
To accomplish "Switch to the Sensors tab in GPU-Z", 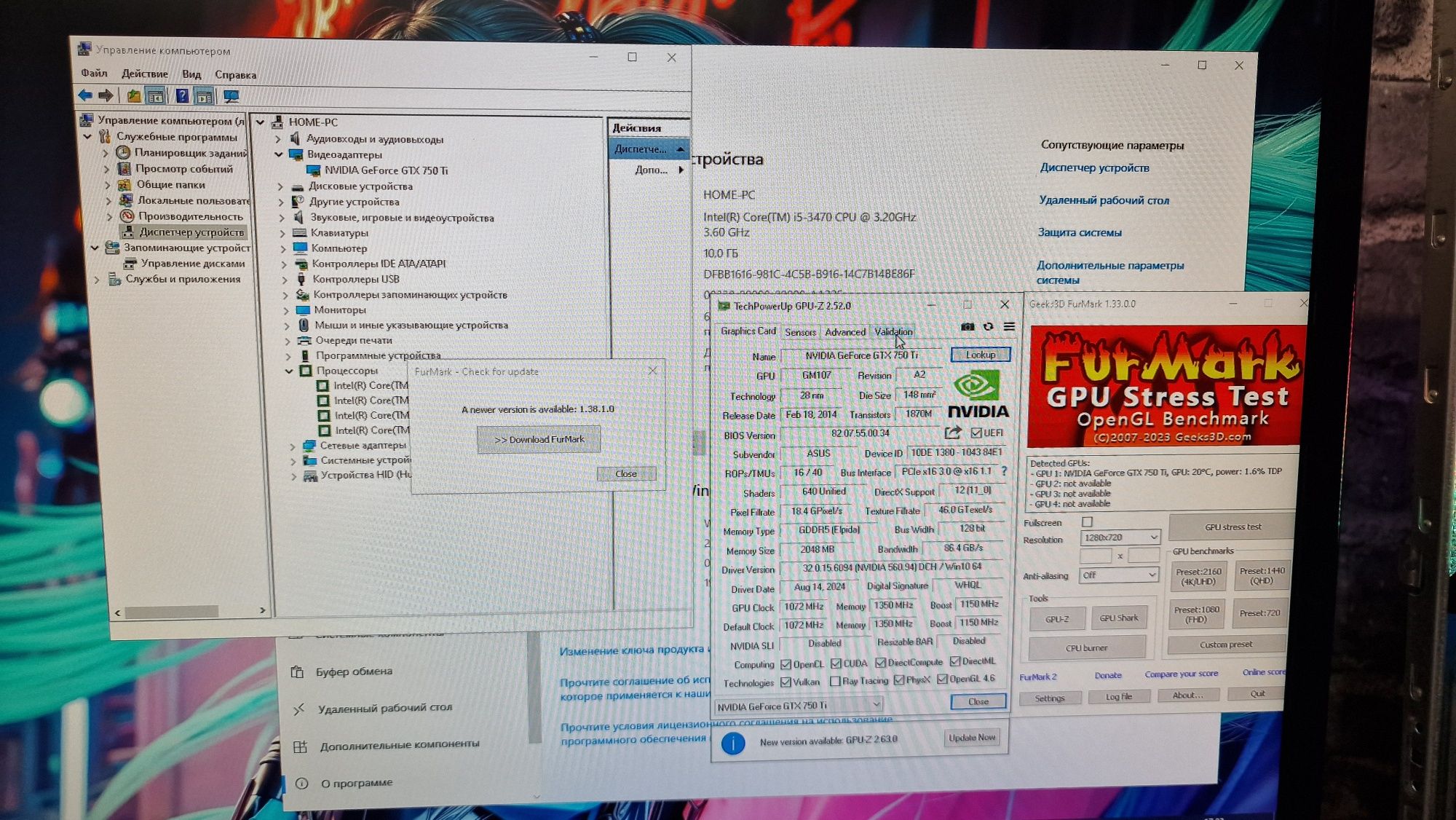I will [x=800, y=332].
